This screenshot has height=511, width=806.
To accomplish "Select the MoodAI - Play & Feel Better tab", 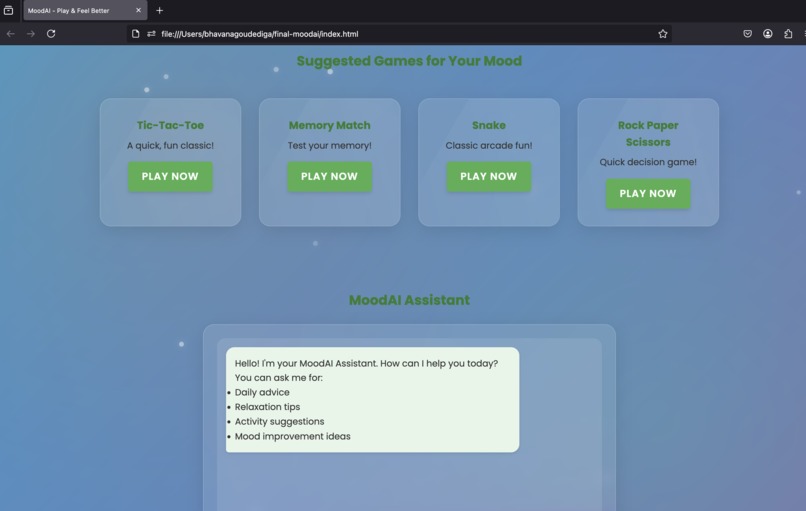I will click(x=85, y=10).
